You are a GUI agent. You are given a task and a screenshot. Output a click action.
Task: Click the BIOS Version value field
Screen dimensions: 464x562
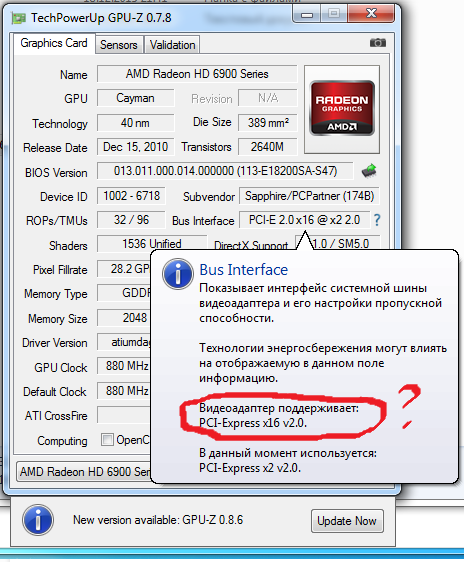point(225,171)
